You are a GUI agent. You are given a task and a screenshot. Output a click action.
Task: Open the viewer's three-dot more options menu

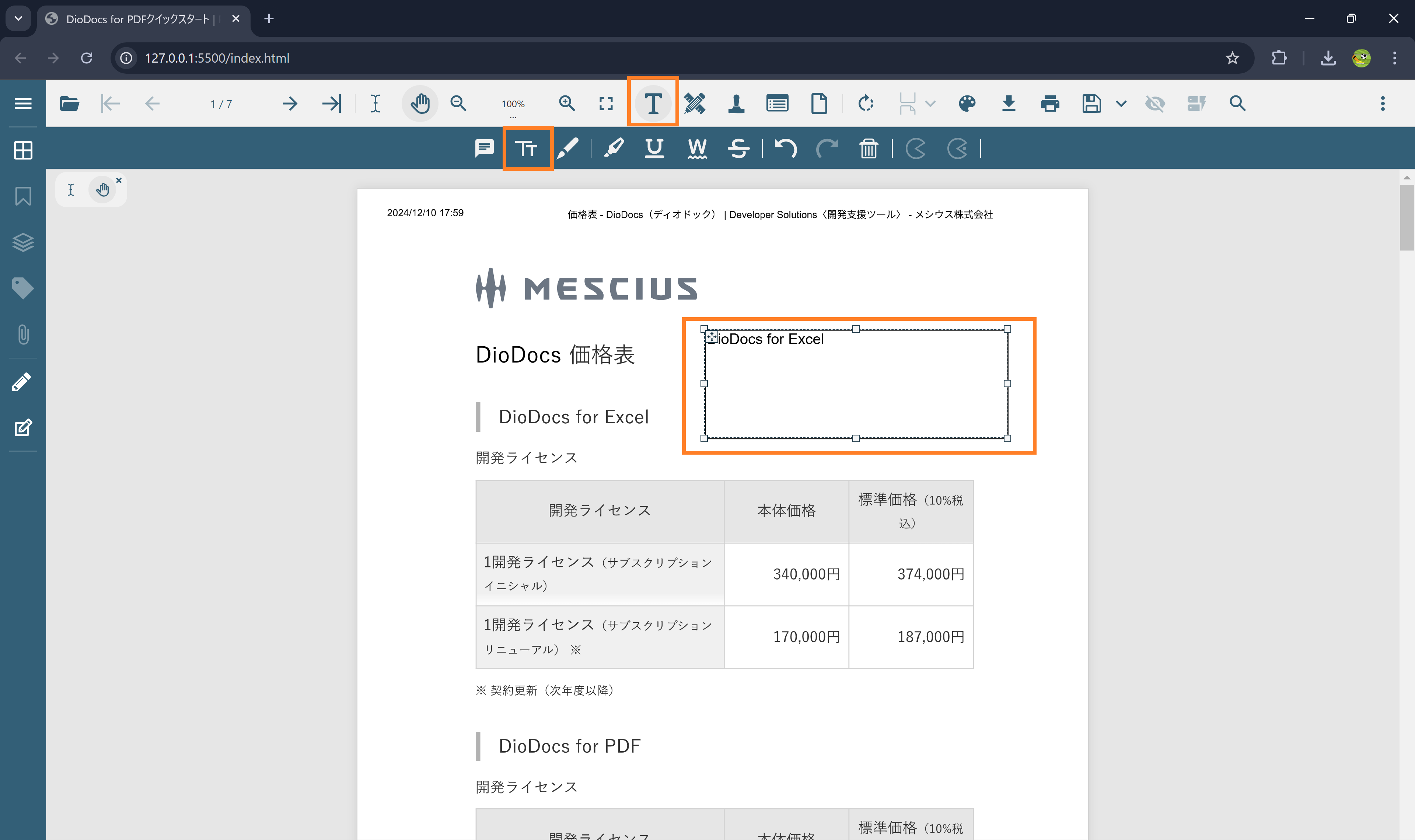tap(1382, 104)
